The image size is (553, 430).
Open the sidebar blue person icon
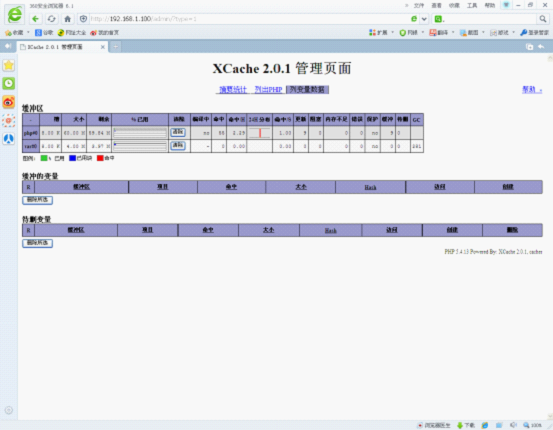(9, 139)
